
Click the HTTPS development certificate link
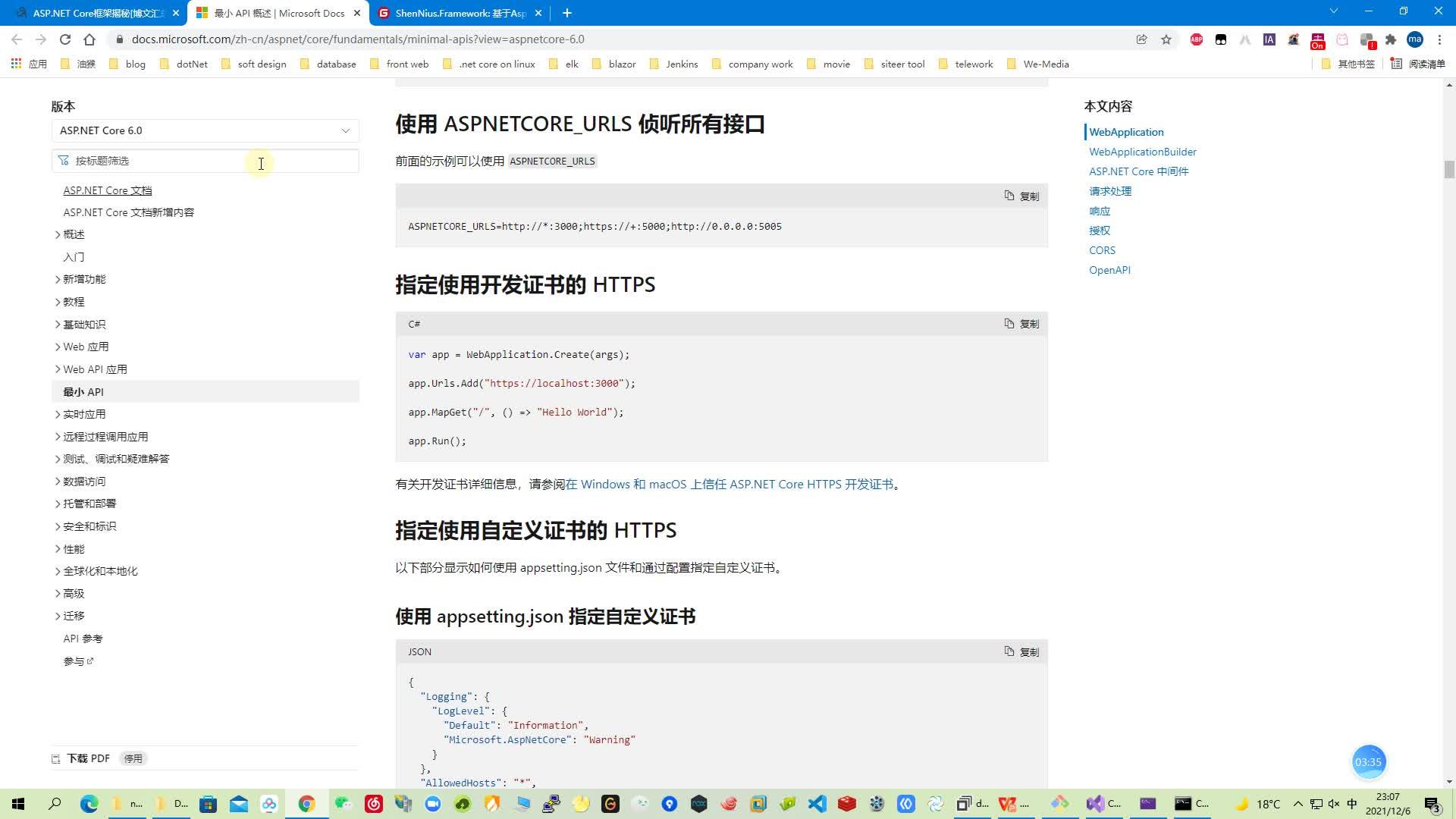728,484
